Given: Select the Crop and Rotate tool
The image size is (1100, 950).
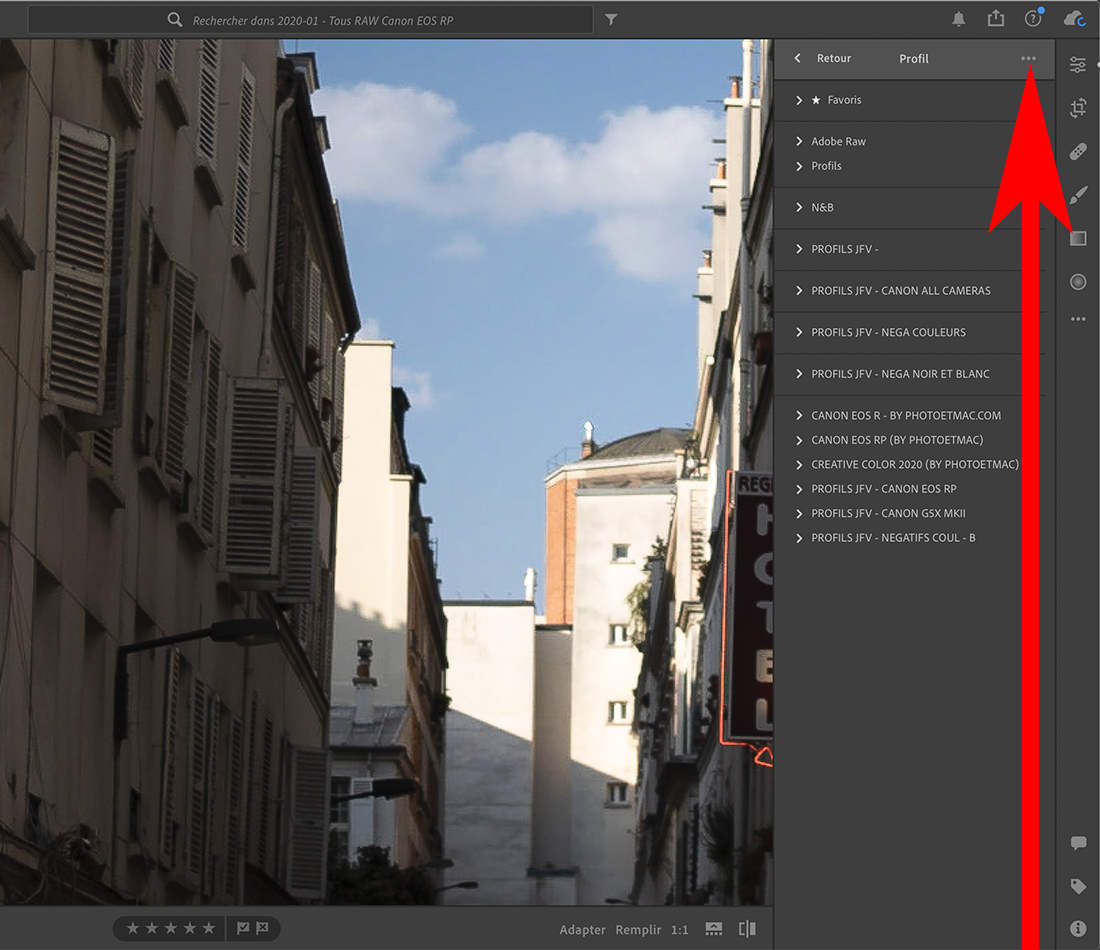Looking at the screenshot, I should click(x=1077, y=108).
